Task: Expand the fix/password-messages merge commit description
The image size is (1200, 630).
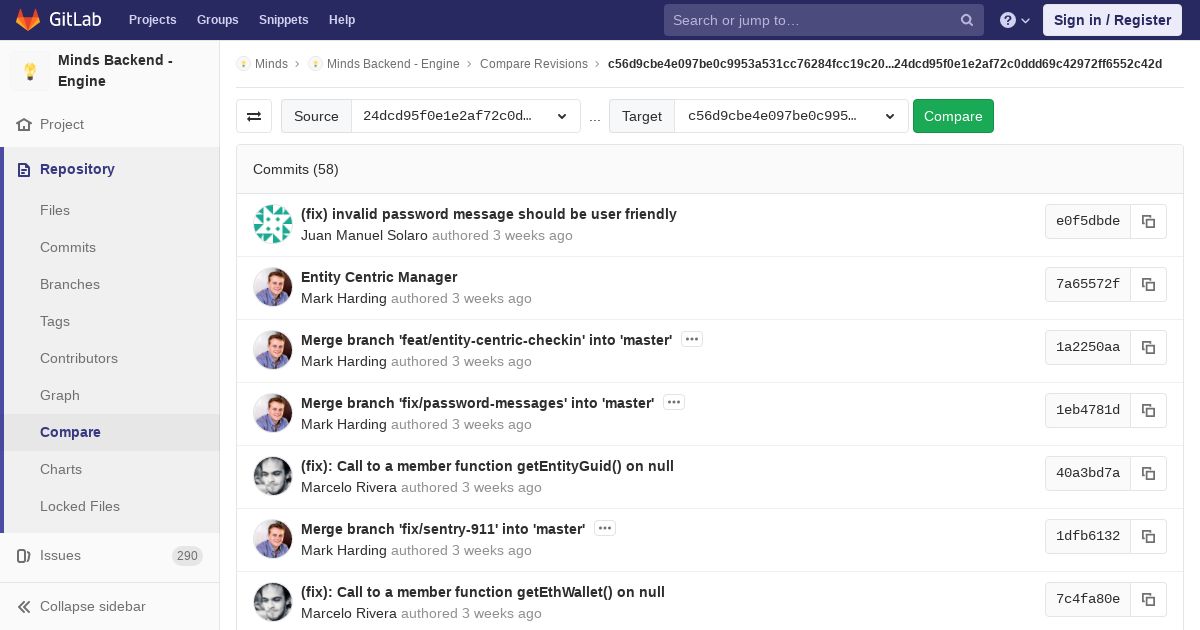Action: click(674, 402)
